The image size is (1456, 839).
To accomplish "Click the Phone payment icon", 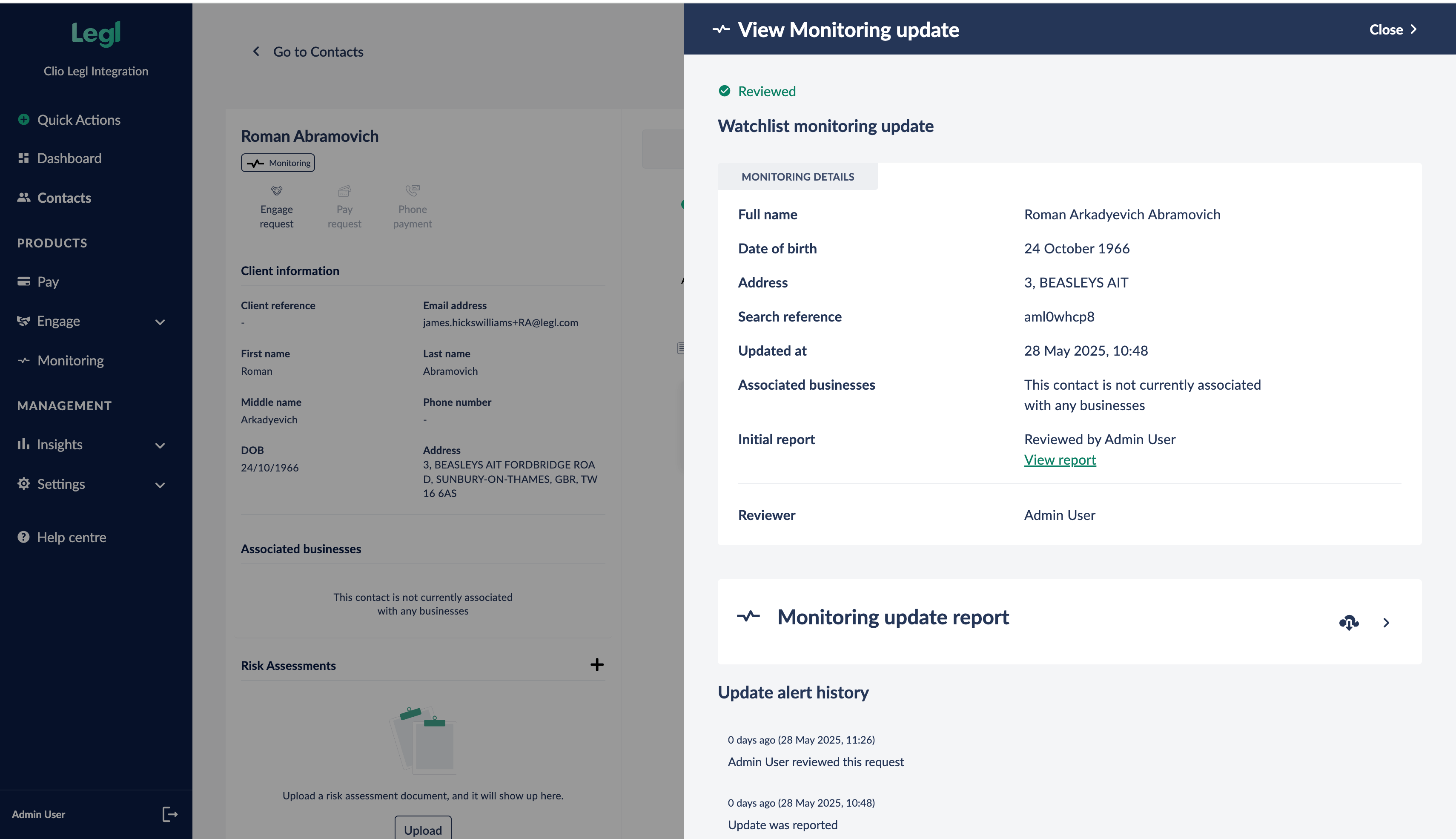I will pyautogui.click(x=413, y=191).
